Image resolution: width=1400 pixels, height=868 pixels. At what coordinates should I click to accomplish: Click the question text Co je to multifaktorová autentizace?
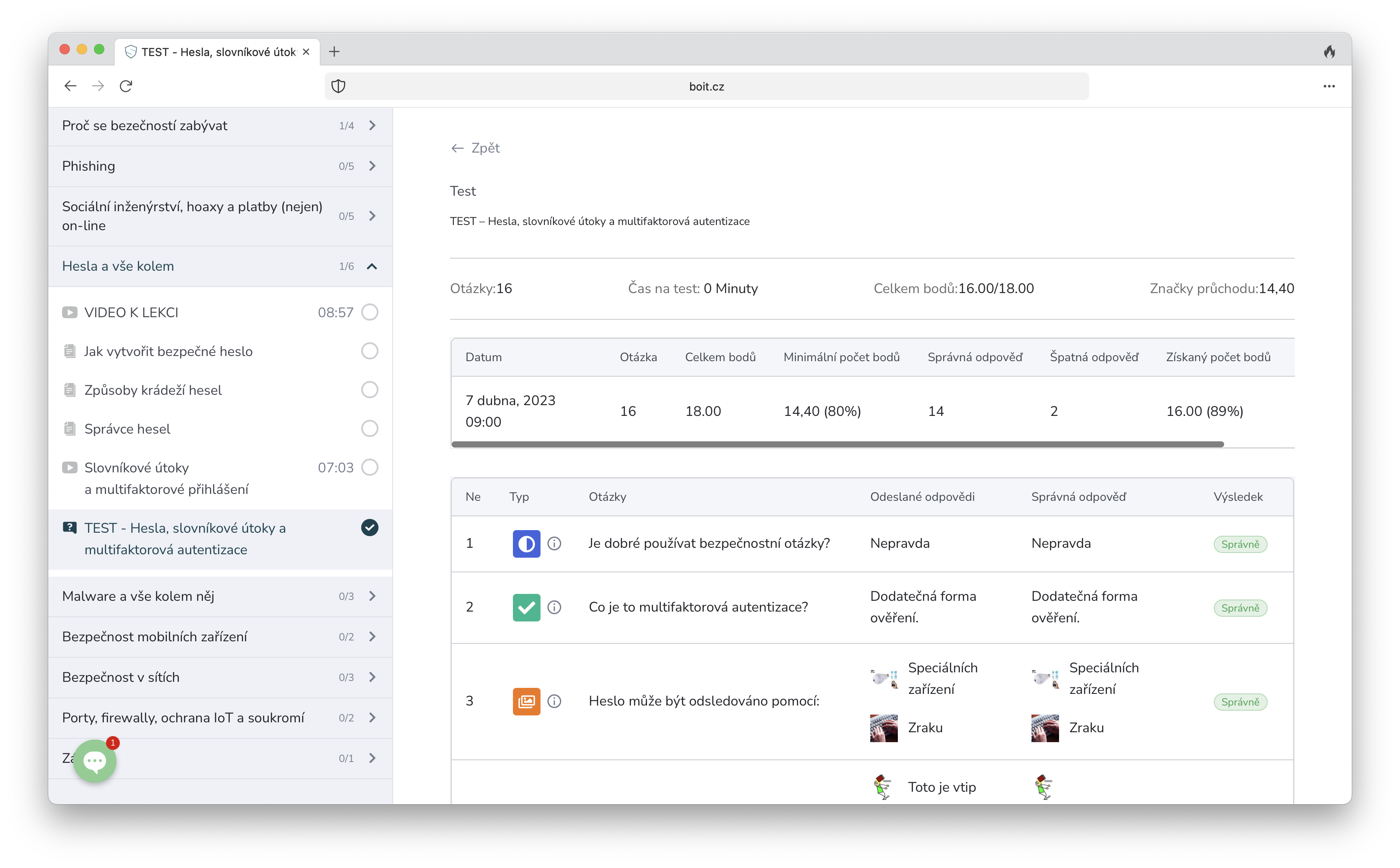698,607
